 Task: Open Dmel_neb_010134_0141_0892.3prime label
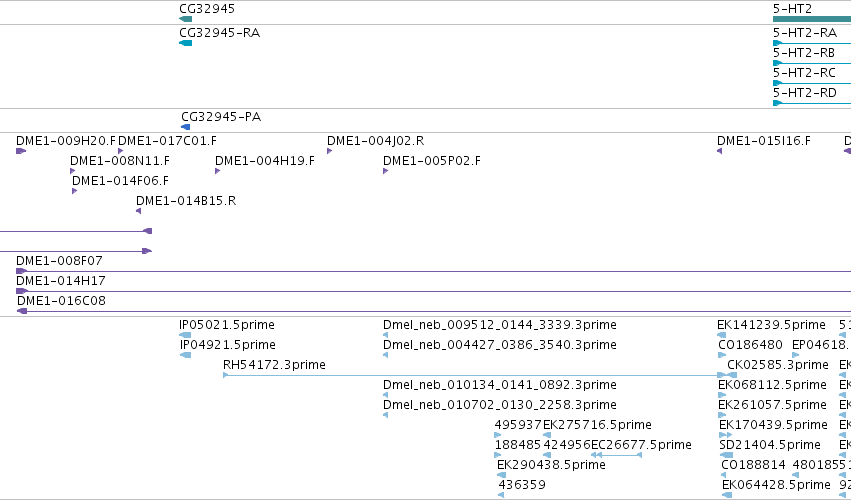pos(500,385)
